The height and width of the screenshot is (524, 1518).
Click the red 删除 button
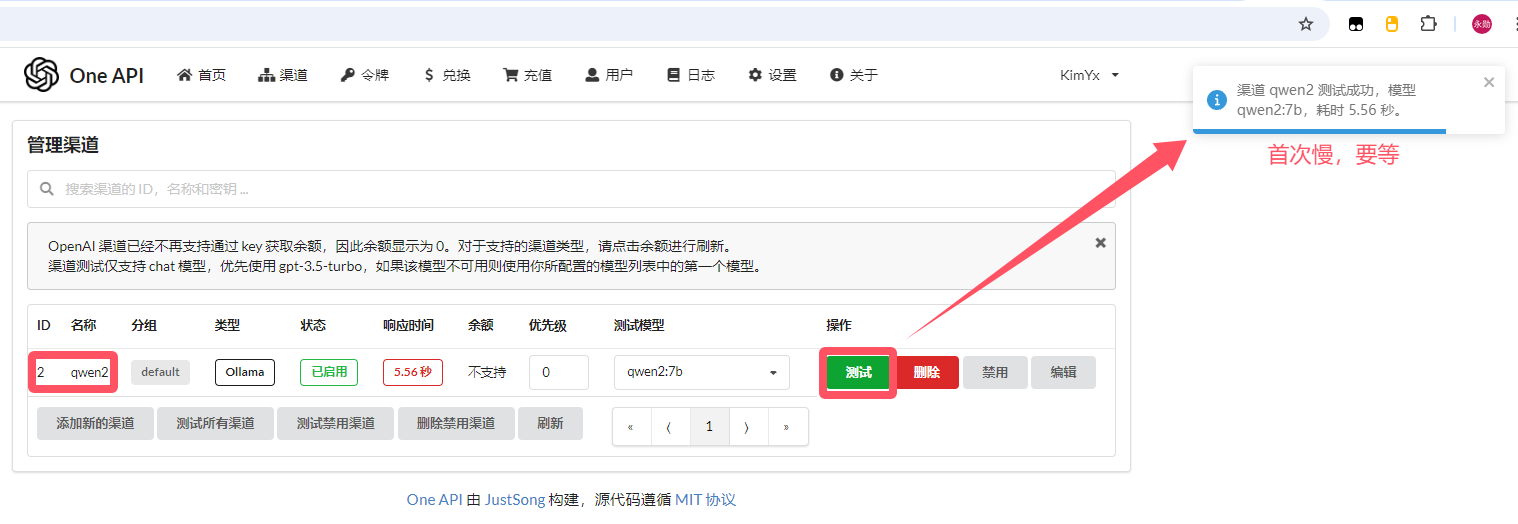(926, 372)
